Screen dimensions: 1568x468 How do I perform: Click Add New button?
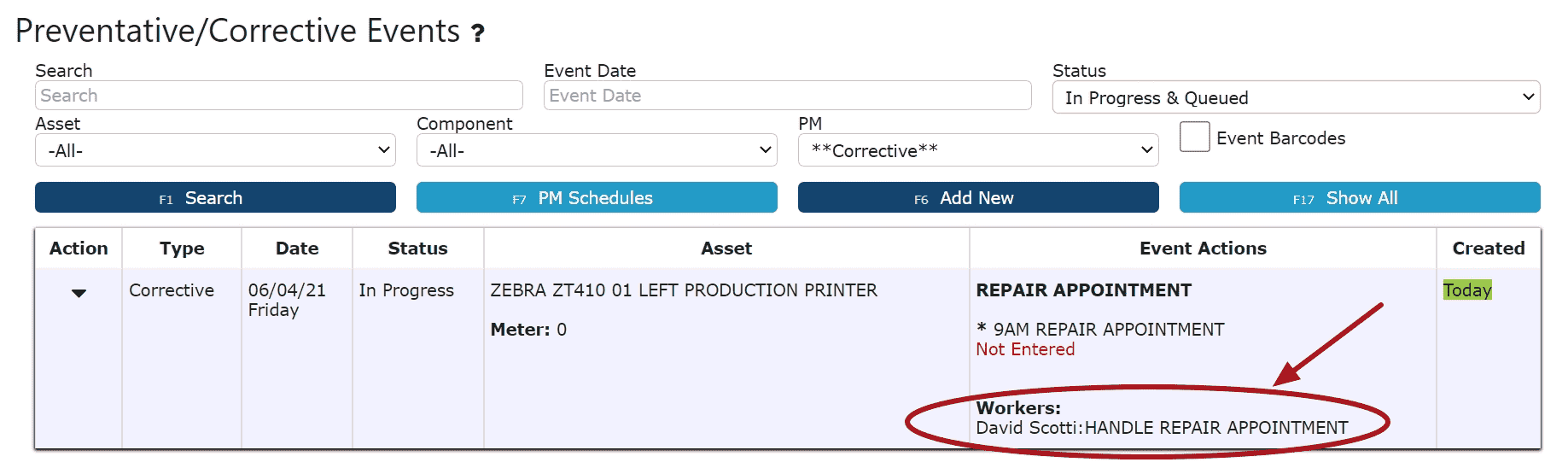tap(977, 197)
